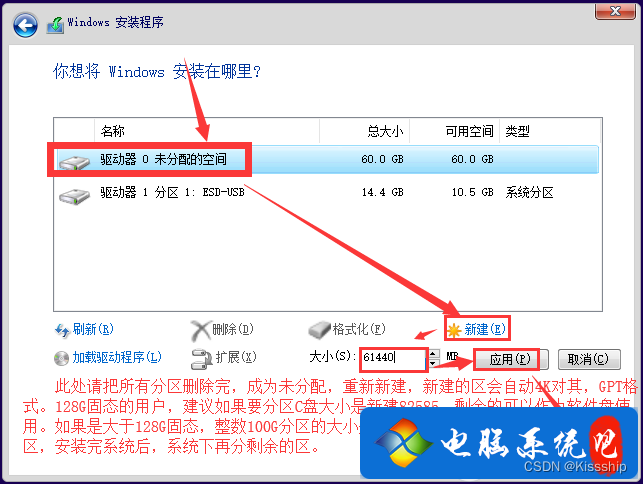Click the 60.0 GB free space of Drive 0
This screenshot has width=643, height=484.
472,159
